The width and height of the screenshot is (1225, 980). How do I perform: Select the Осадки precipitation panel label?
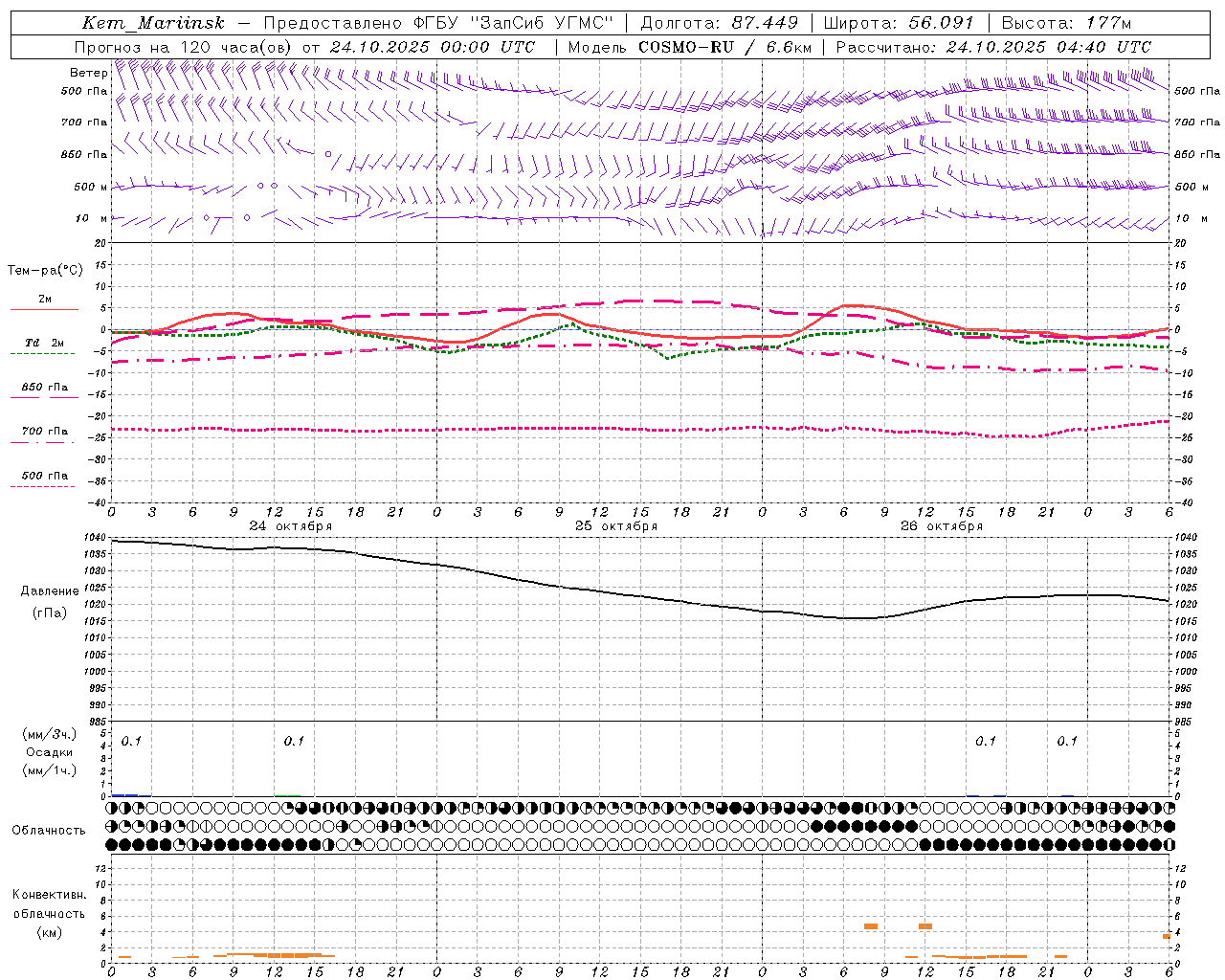pos(49,752)
